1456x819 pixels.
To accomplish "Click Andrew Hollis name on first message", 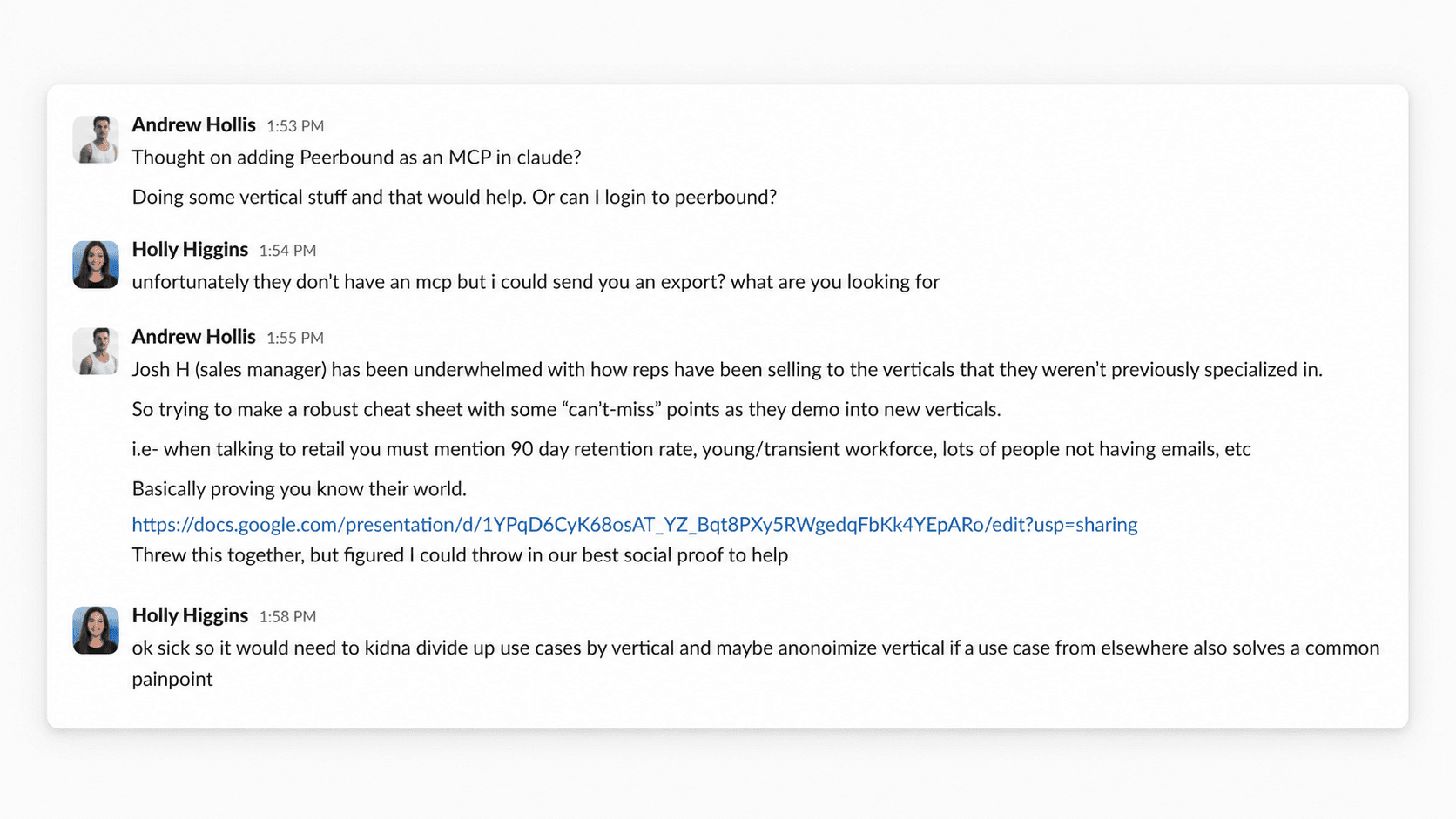I will click(193, 124).
